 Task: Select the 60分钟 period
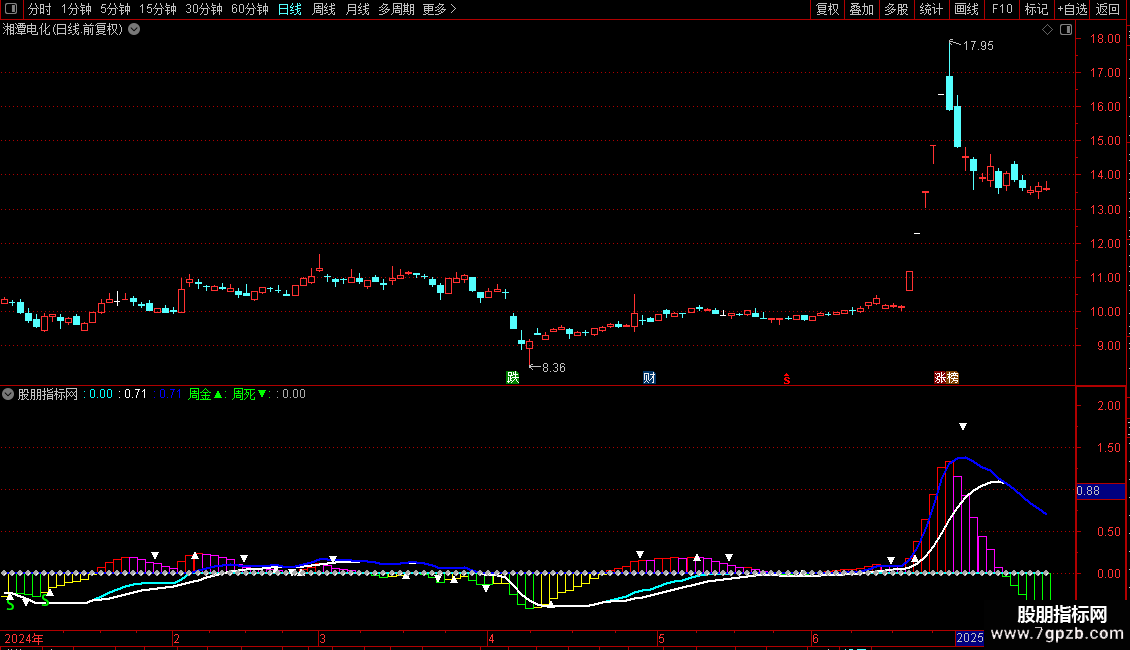click(250, 9)
